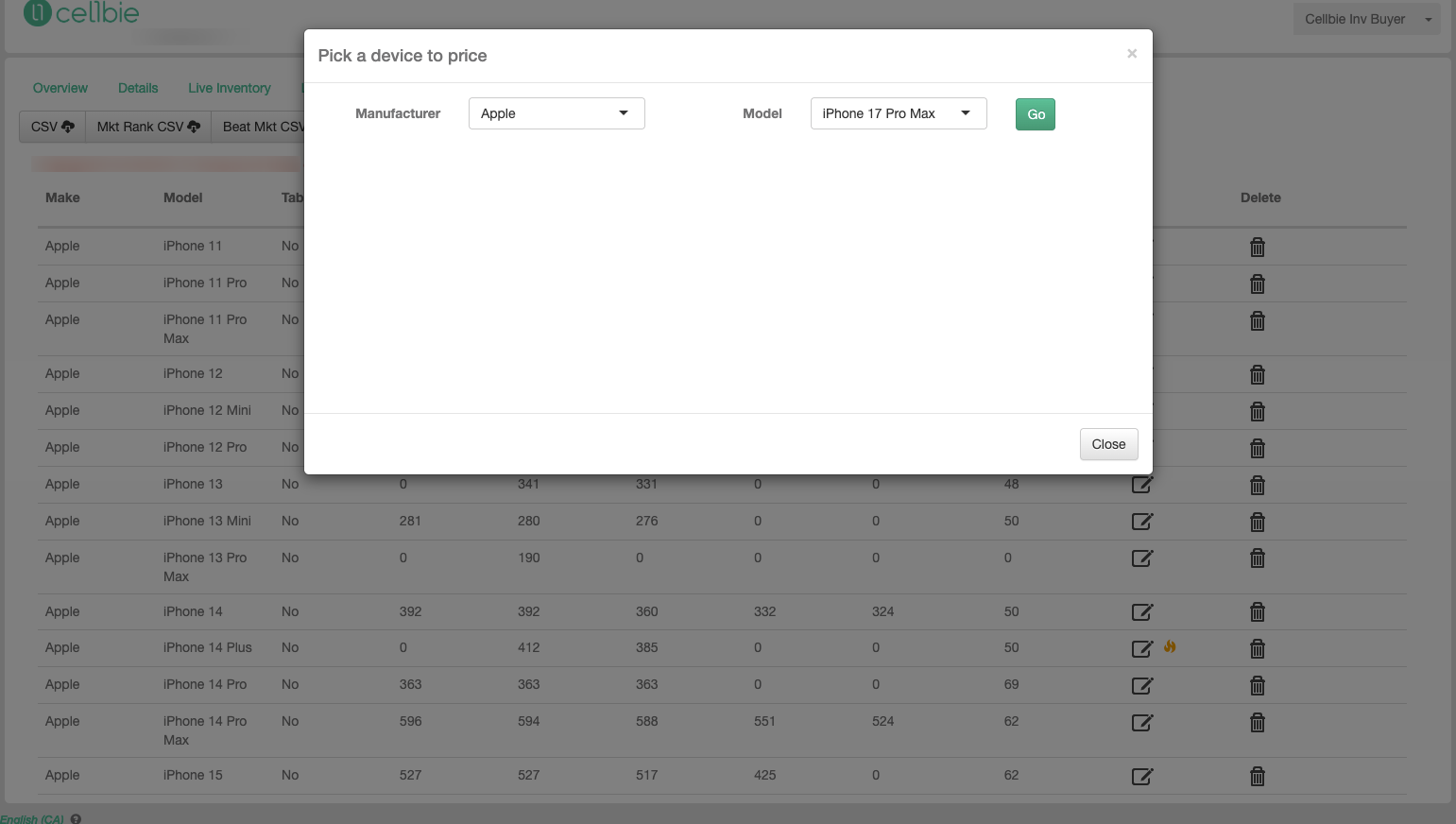Screen dimensions: 1456x824
Task: Open the Model dropdown showing iPhone 17 Pro Max
Action: [899, 113]
